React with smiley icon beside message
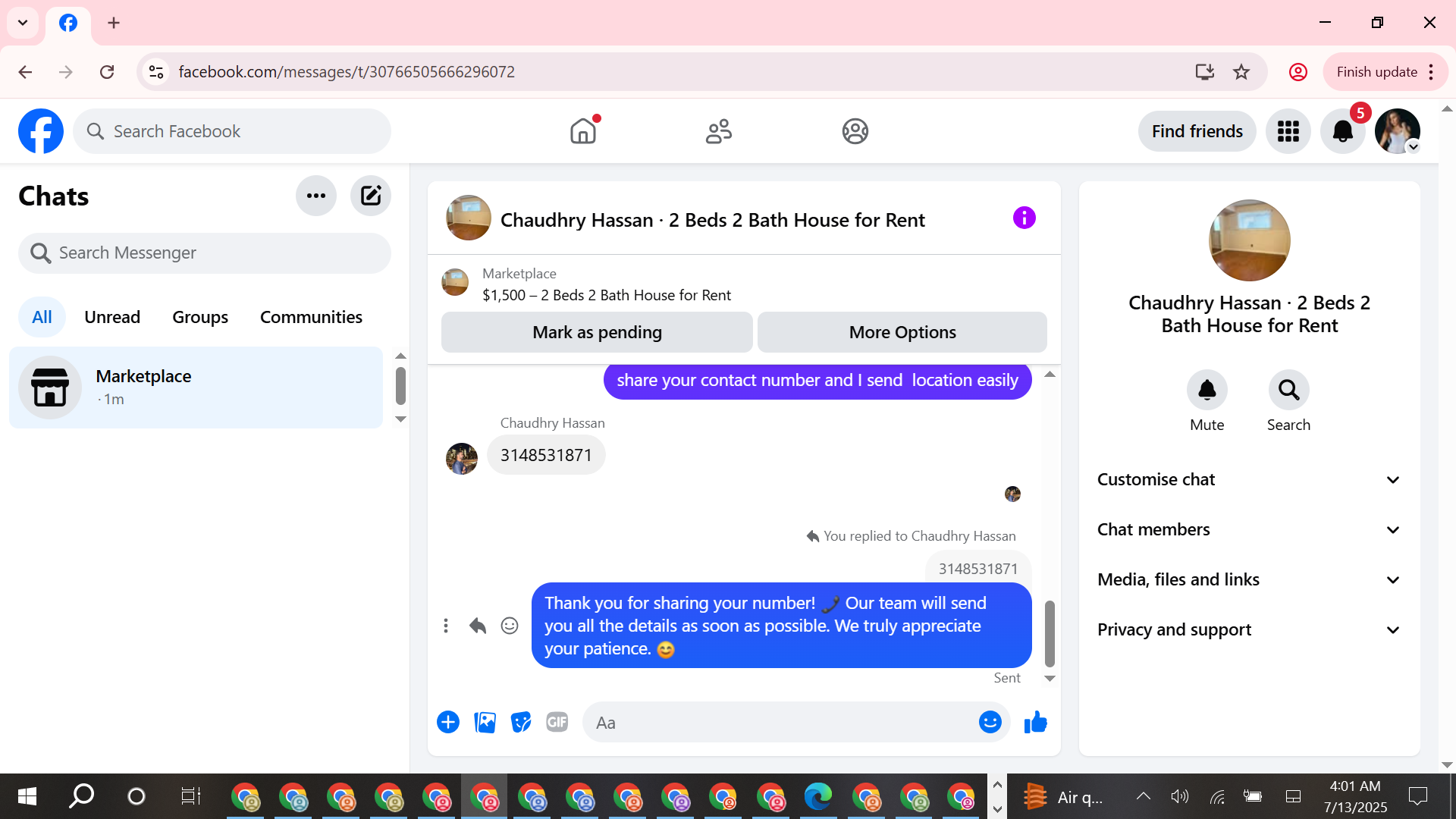 (x=510, y=626)
